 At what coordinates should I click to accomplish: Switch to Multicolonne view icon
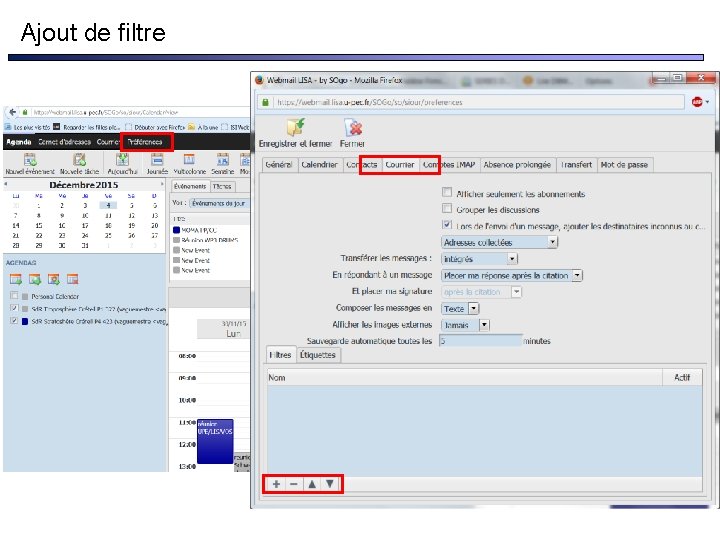tap(189, 160)
